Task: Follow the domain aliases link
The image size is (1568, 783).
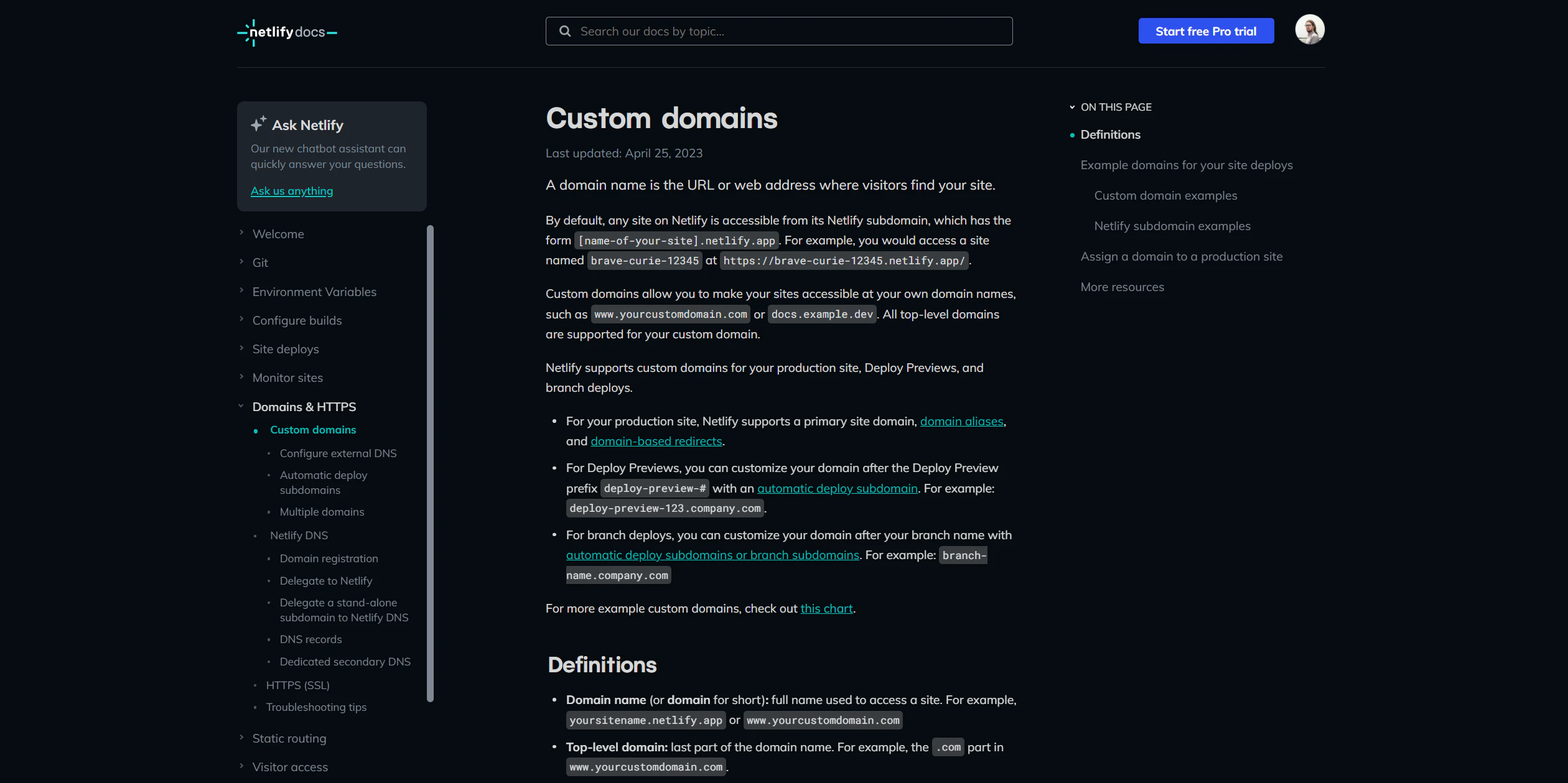Action: click(x=961, y=421)
